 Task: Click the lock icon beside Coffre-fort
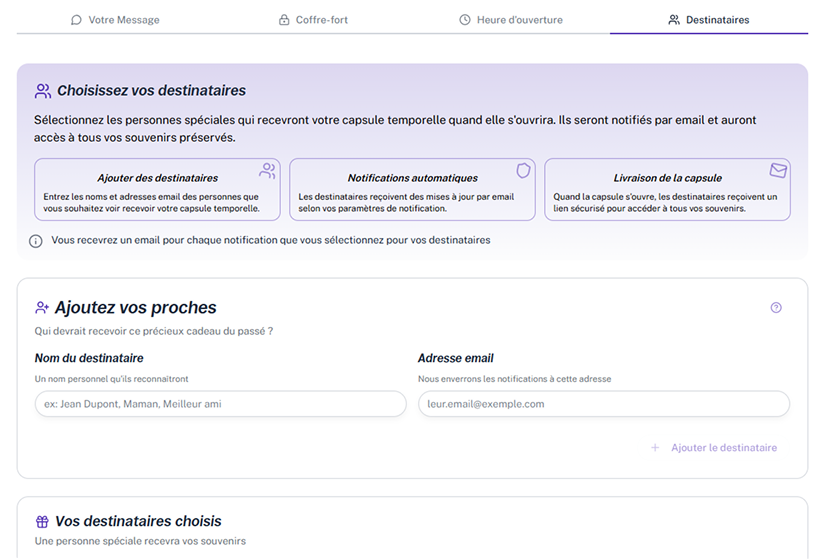(x=284, y=20)
